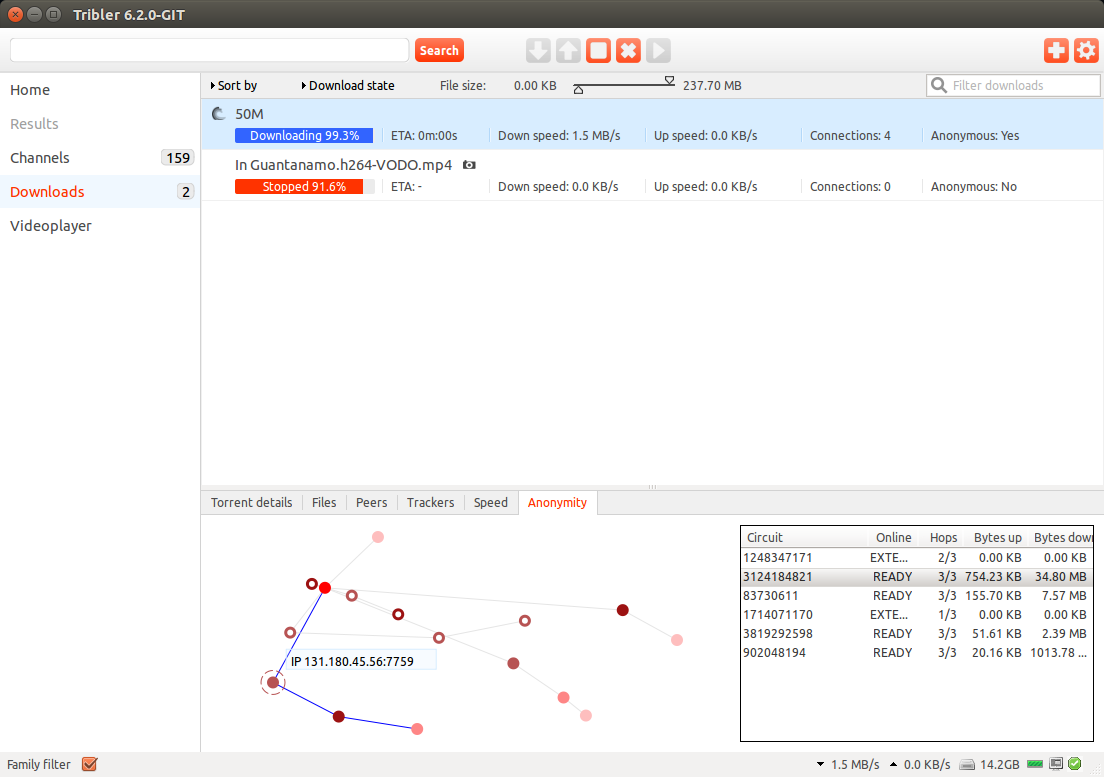Click the main search input field

click(x=209, y=51)
